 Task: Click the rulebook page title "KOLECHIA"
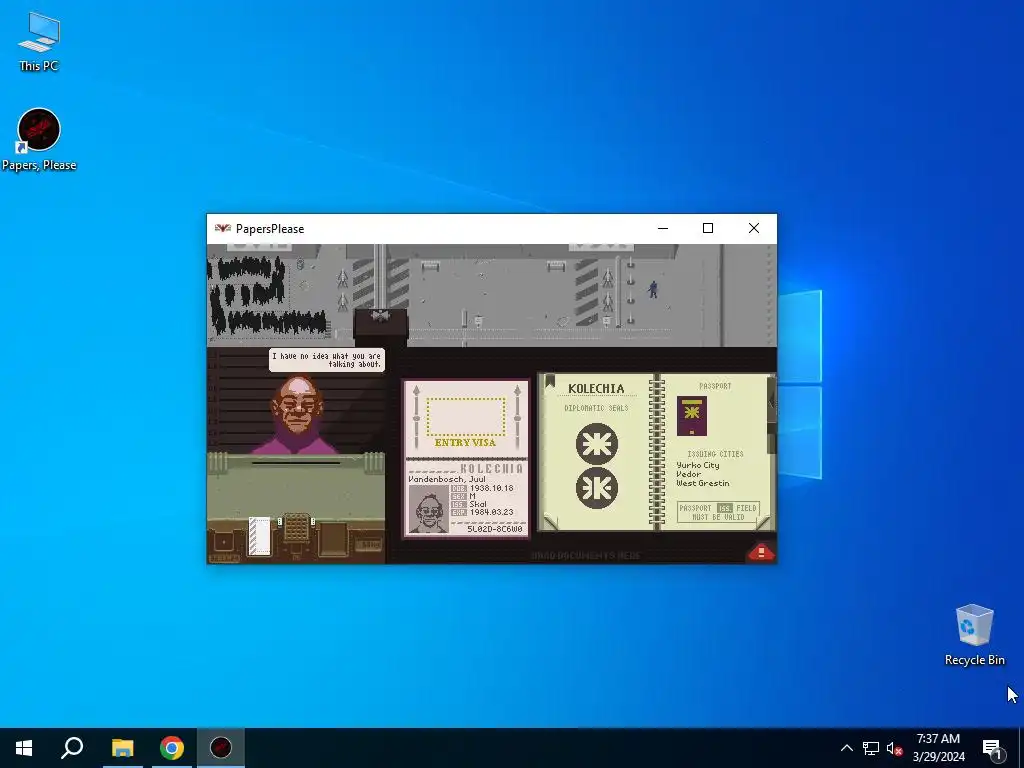596,389
